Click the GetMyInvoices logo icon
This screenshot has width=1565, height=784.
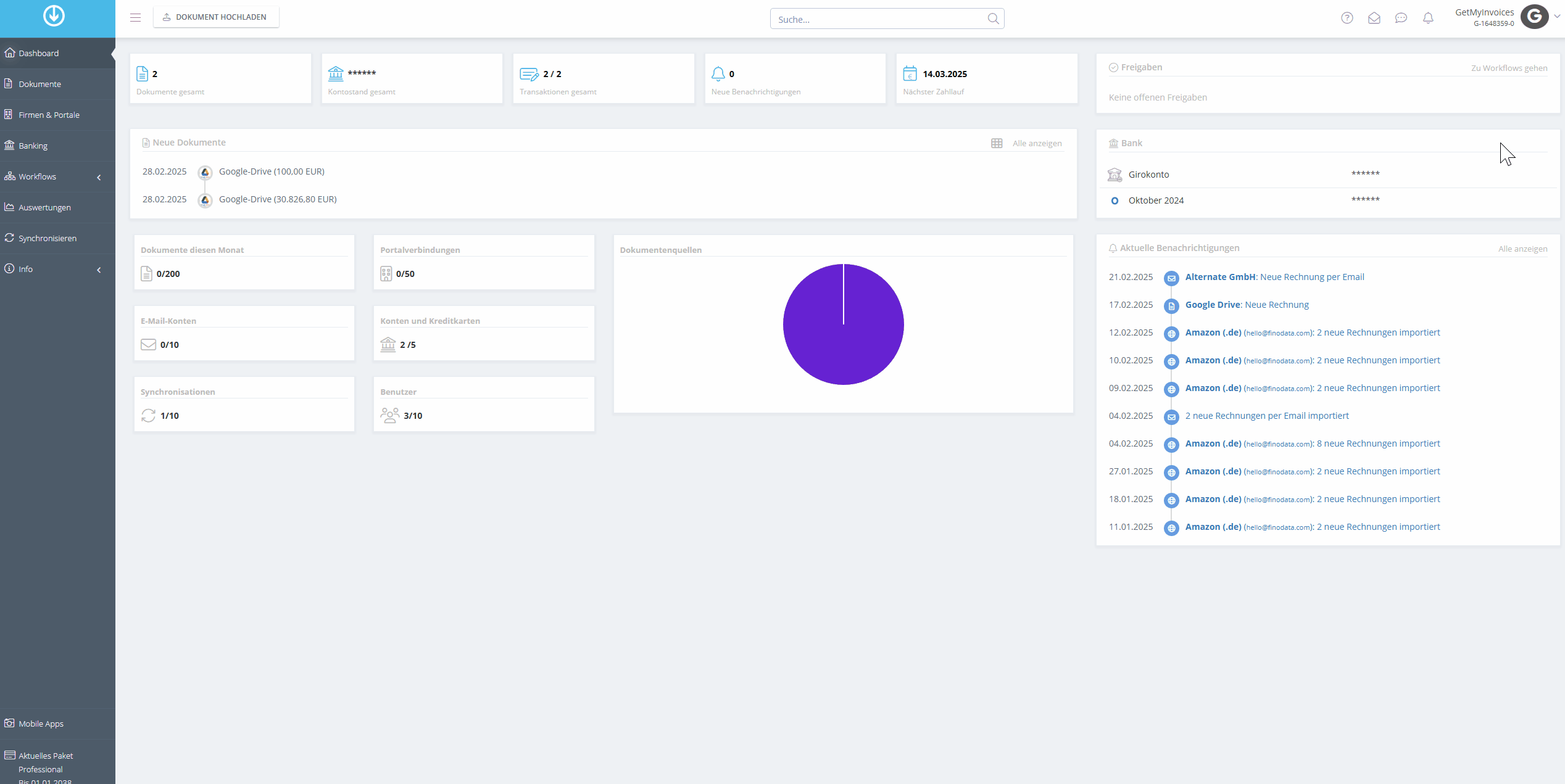tap(54, 16)
